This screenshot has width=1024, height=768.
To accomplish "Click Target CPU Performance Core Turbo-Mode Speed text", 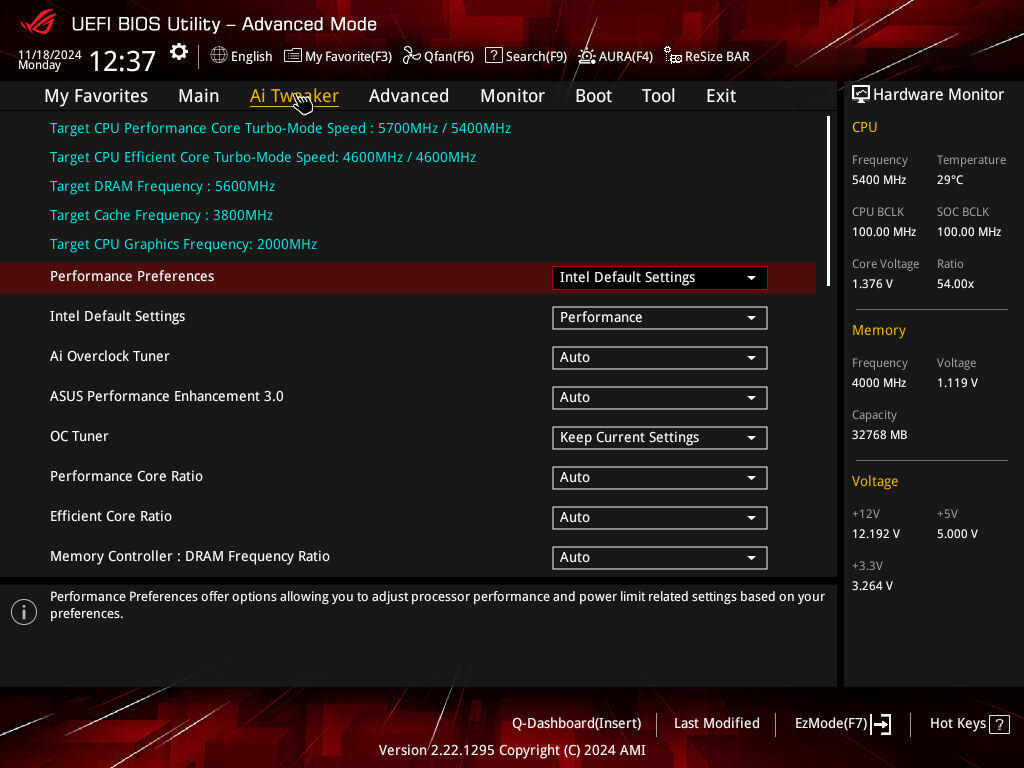I will coord(280,128).
